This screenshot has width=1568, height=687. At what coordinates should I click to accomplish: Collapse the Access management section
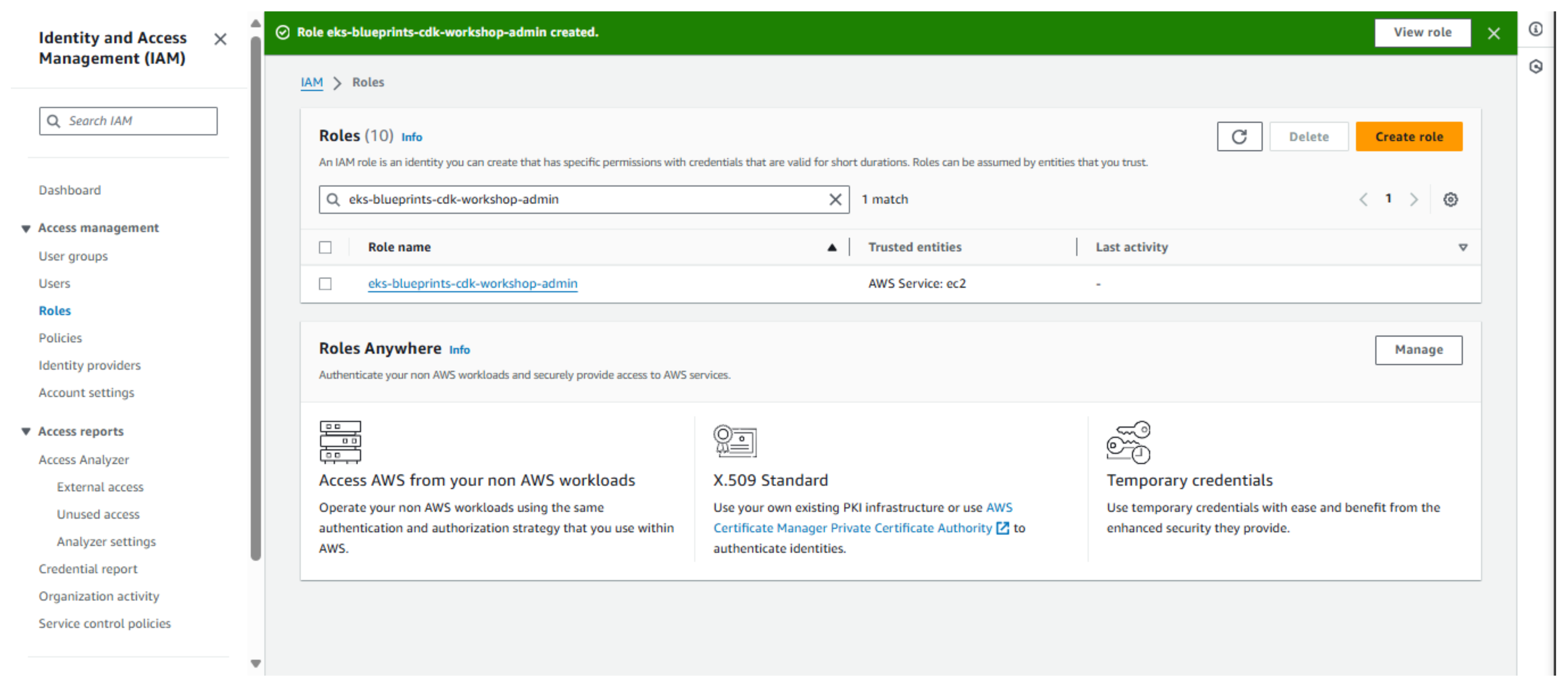26,228
